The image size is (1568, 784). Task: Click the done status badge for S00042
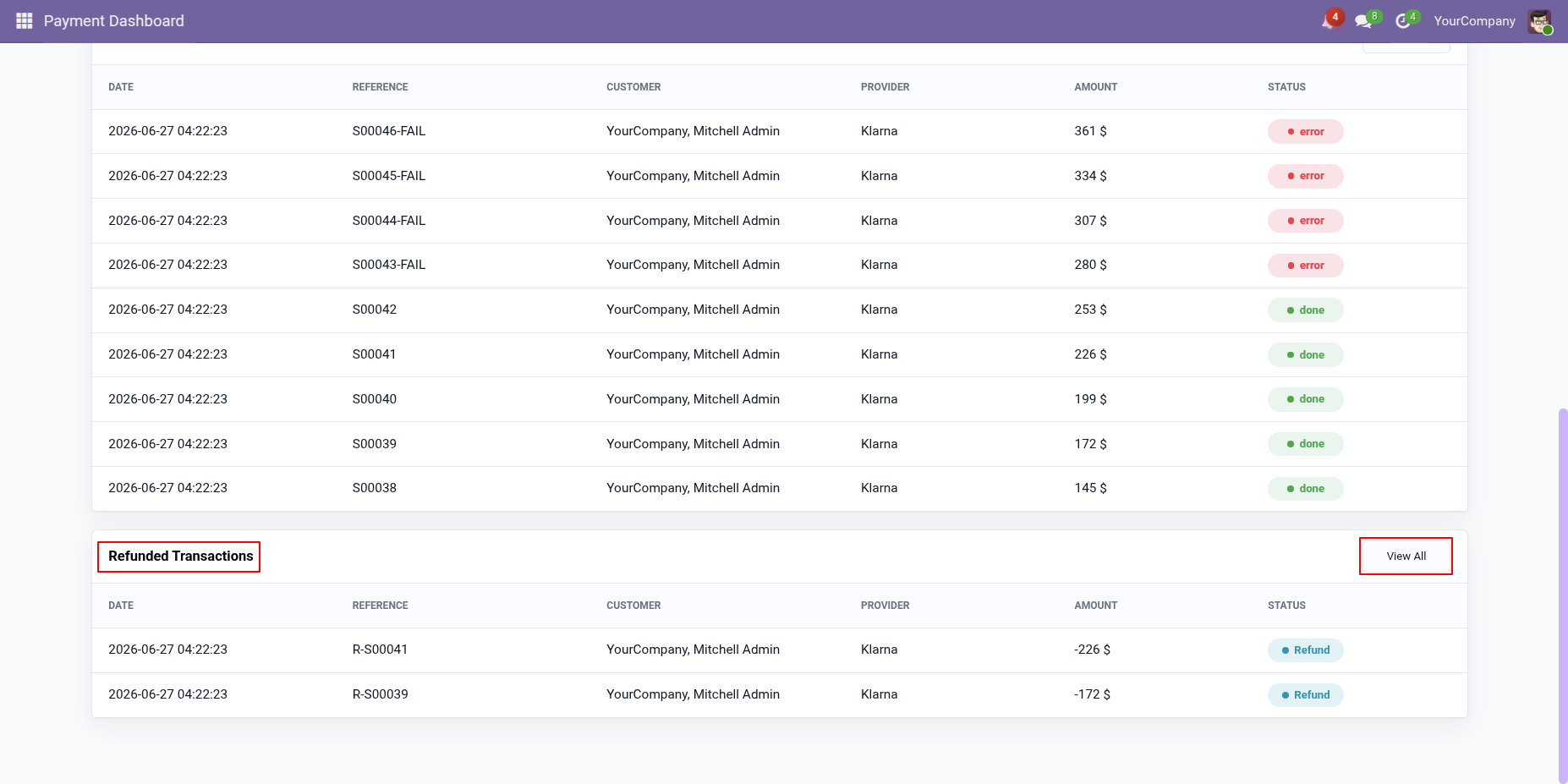coord(1305,310)
